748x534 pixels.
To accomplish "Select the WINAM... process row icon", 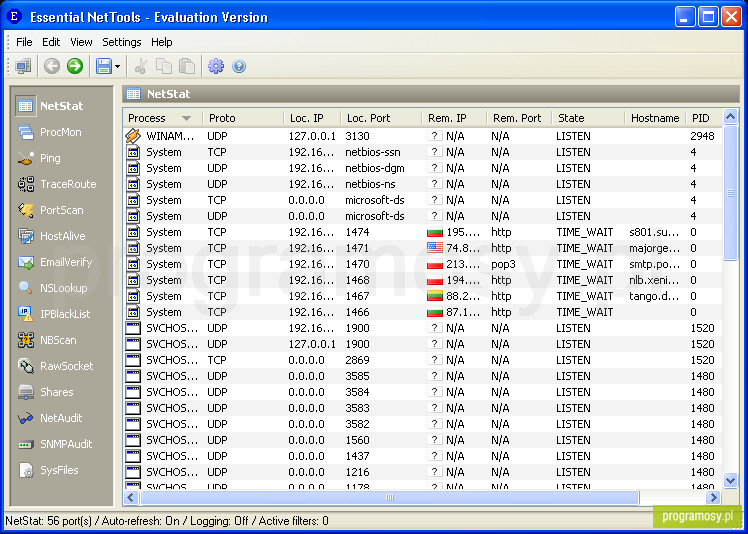I will [133, 136].
